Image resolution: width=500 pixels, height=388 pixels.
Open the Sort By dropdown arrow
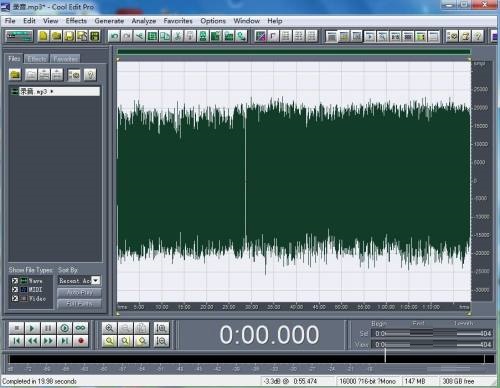tap(96, 281)
